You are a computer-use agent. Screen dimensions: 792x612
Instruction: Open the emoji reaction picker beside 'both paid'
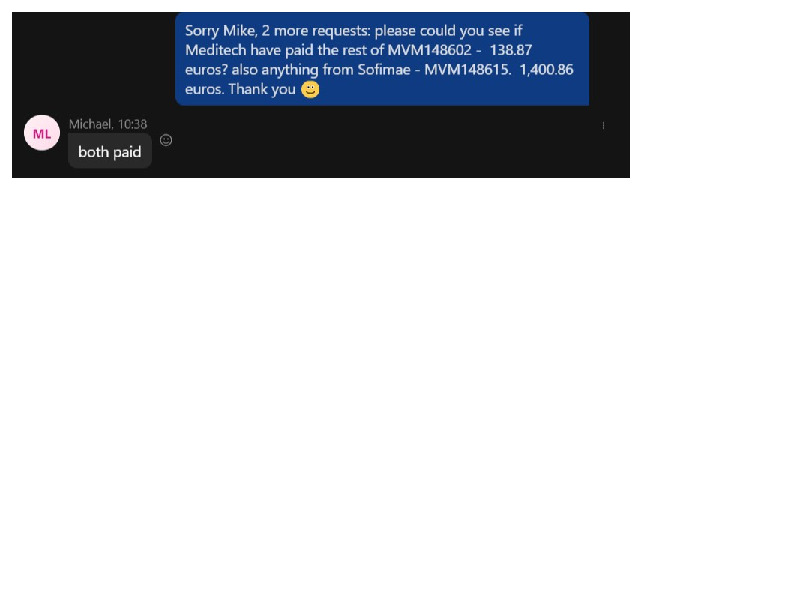pyautogui.click(x=166, y=140)
